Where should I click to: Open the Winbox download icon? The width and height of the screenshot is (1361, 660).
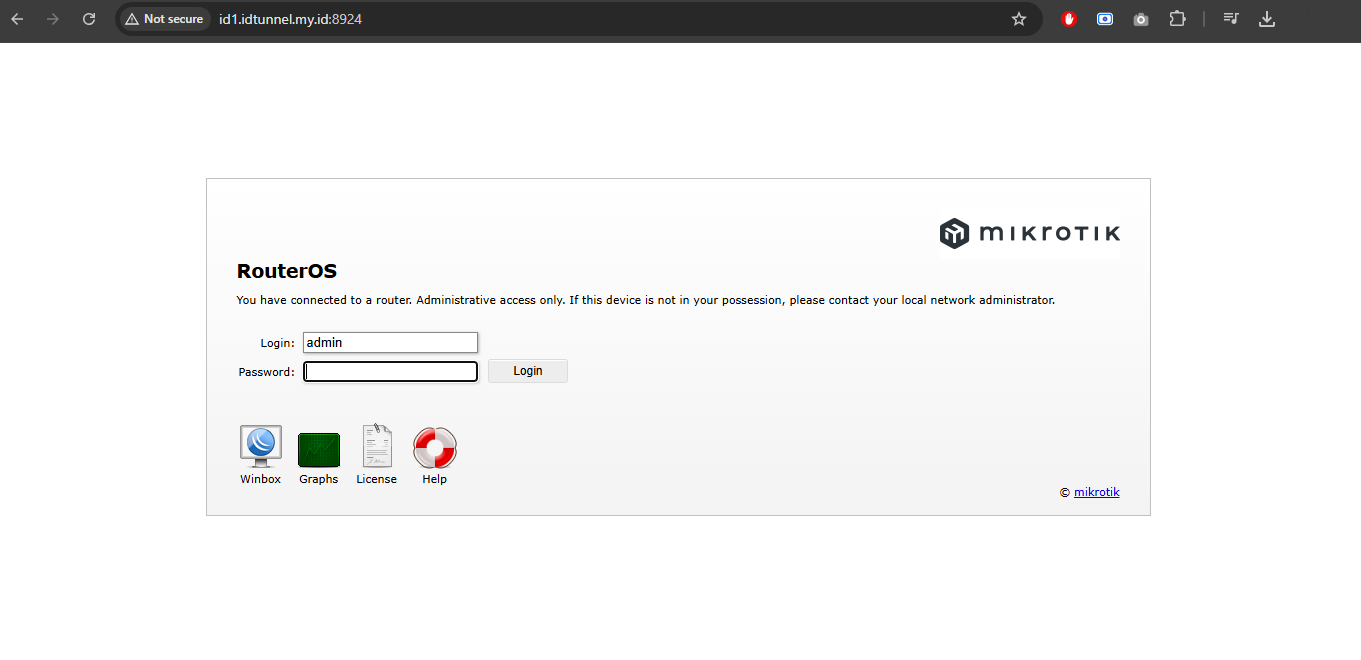pyautogui.click(x=260, y=446)
